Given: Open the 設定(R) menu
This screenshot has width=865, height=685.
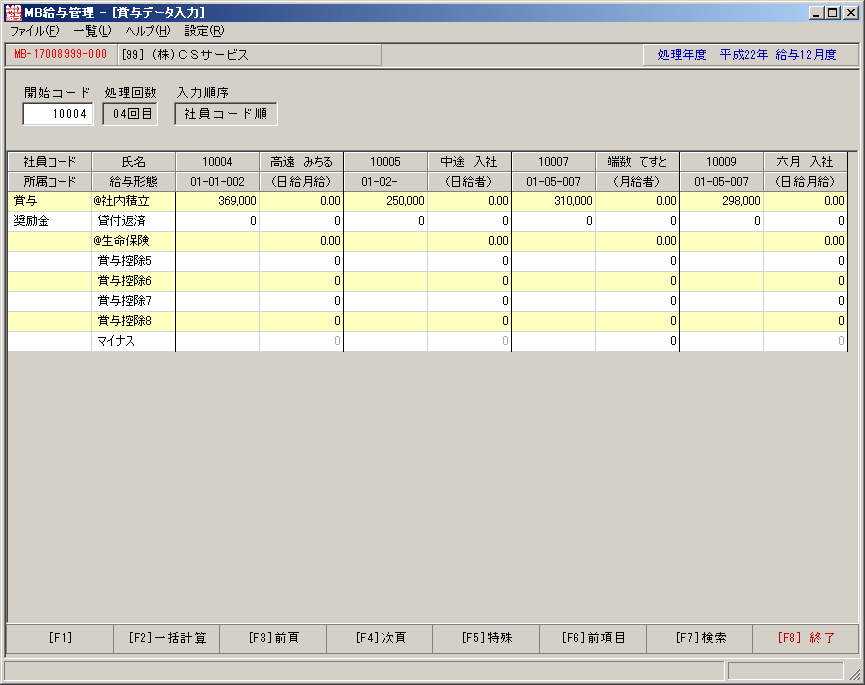Looking at the screenshot, I should click(x=204, y=31).
